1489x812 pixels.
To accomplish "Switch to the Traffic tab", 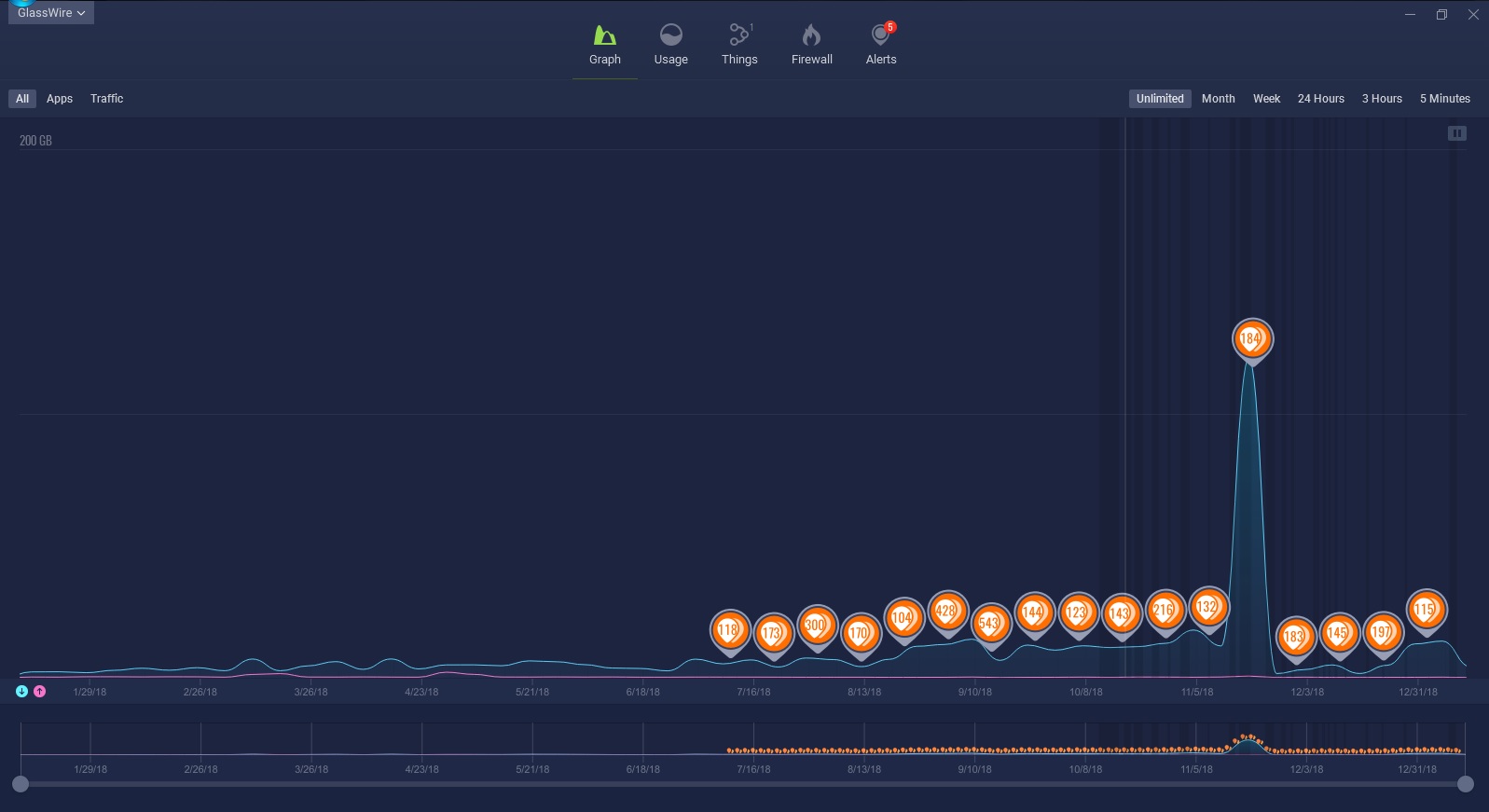I will [x=106, y=99].
